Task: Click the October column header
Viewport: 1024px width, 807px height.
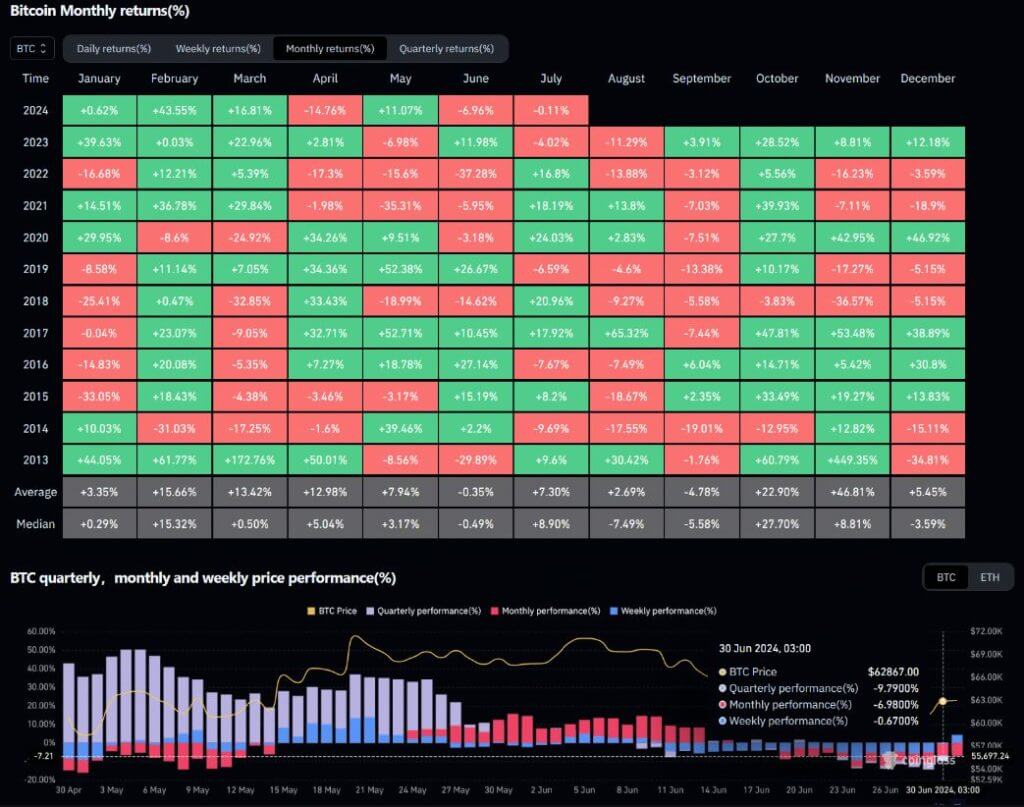Action: click(777, 78)
